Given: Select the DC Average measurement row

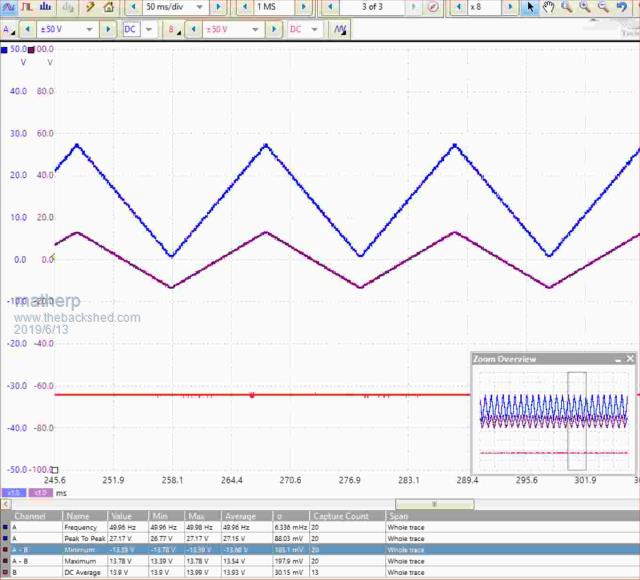Looking at the screenshot, I should (320, 573).
